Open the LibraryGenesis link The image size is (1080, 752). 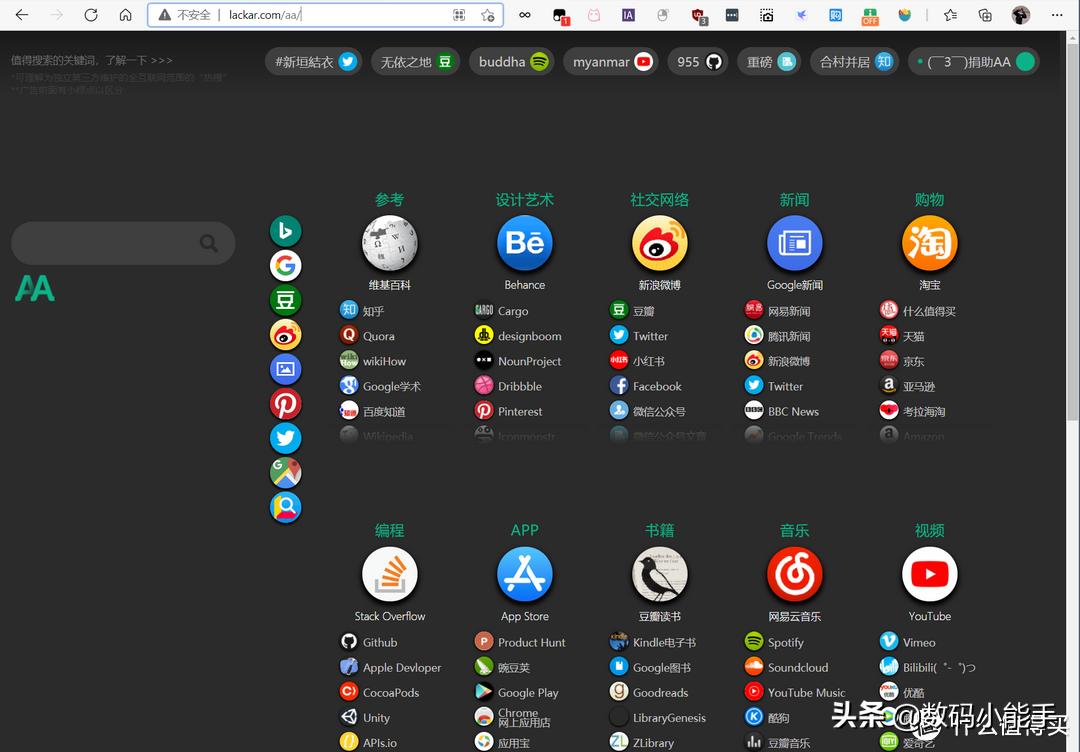click(658, 718)
